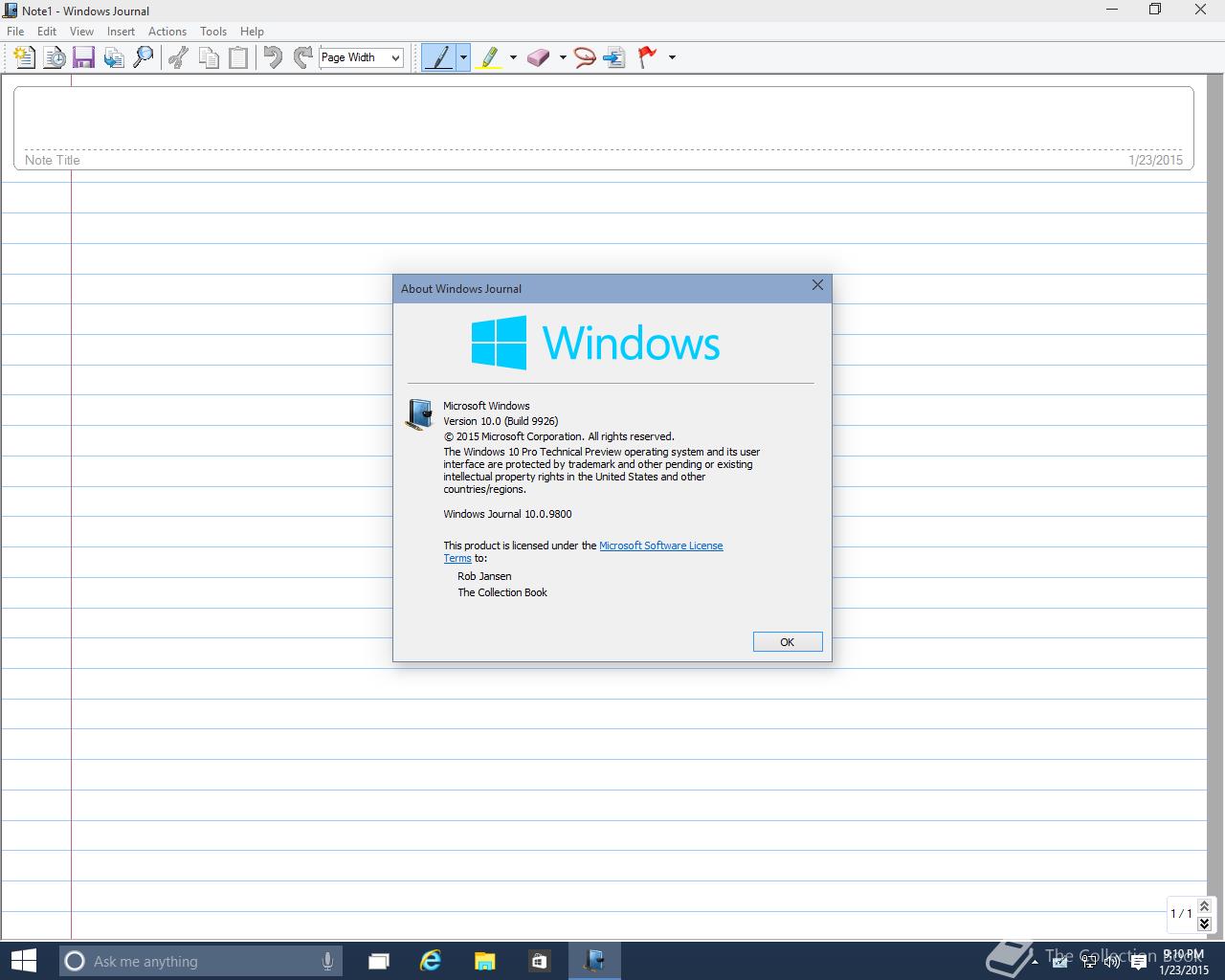
Task: Open the File menu
Action: 16,32
